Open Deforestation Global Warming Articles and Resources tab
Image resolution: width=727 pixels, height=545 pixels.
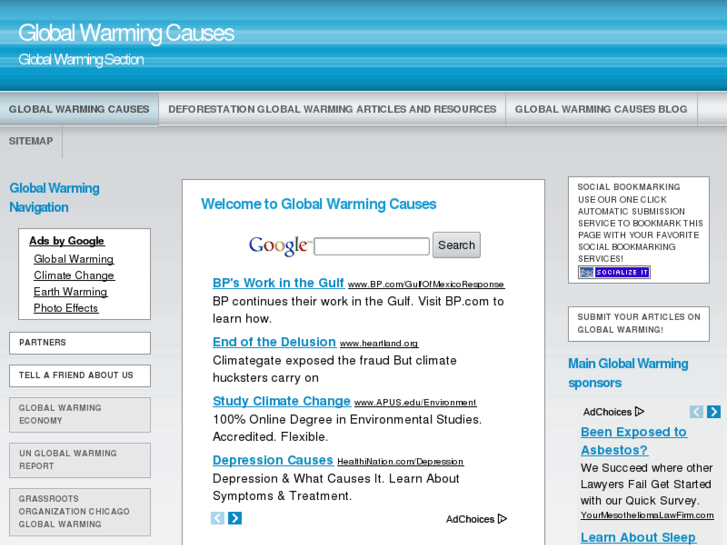tap(332, 109)
